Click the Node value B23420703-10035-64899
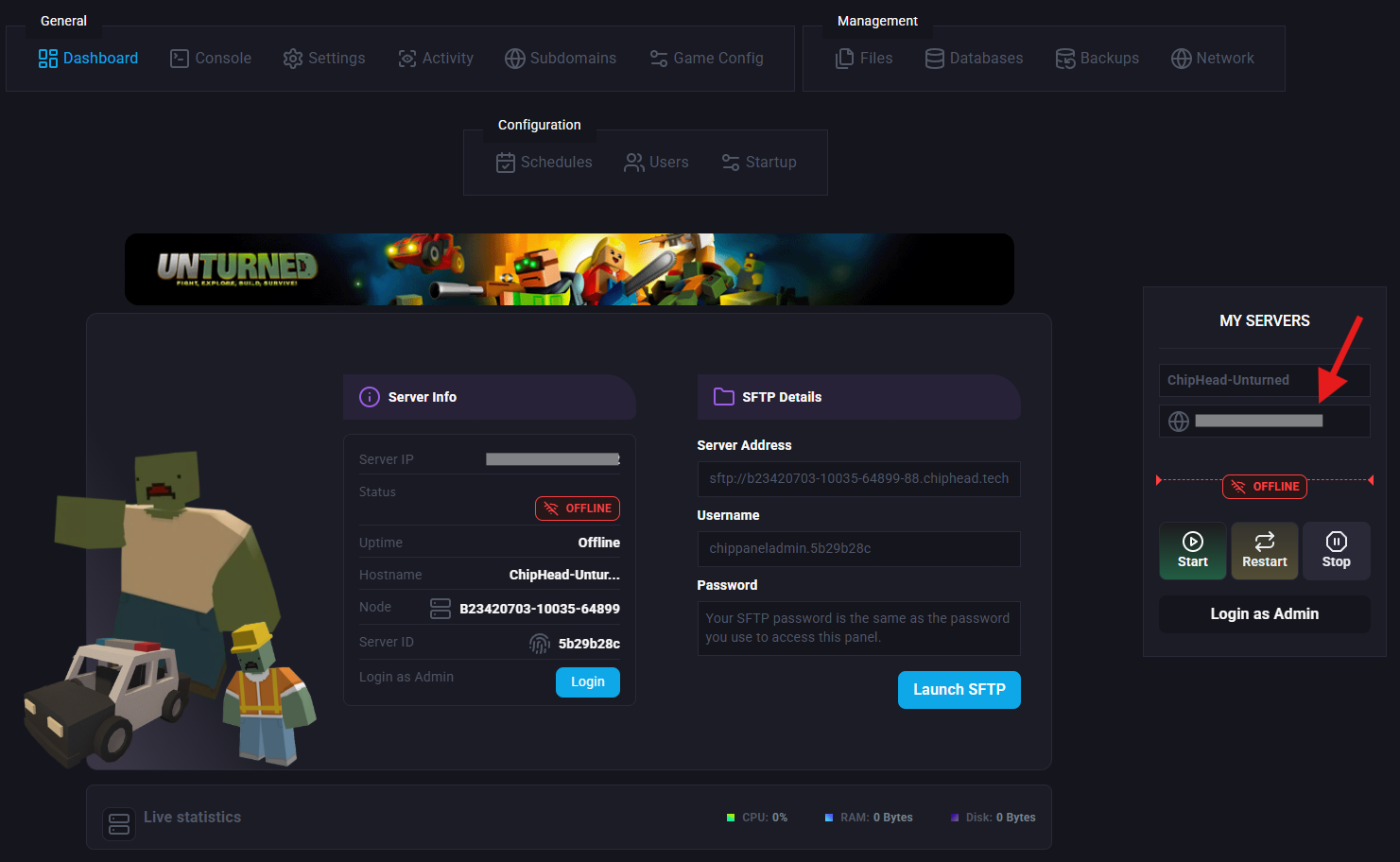The height and width of the screenshot is (862, 1400). pyautogui.click(x=540, y=609)
